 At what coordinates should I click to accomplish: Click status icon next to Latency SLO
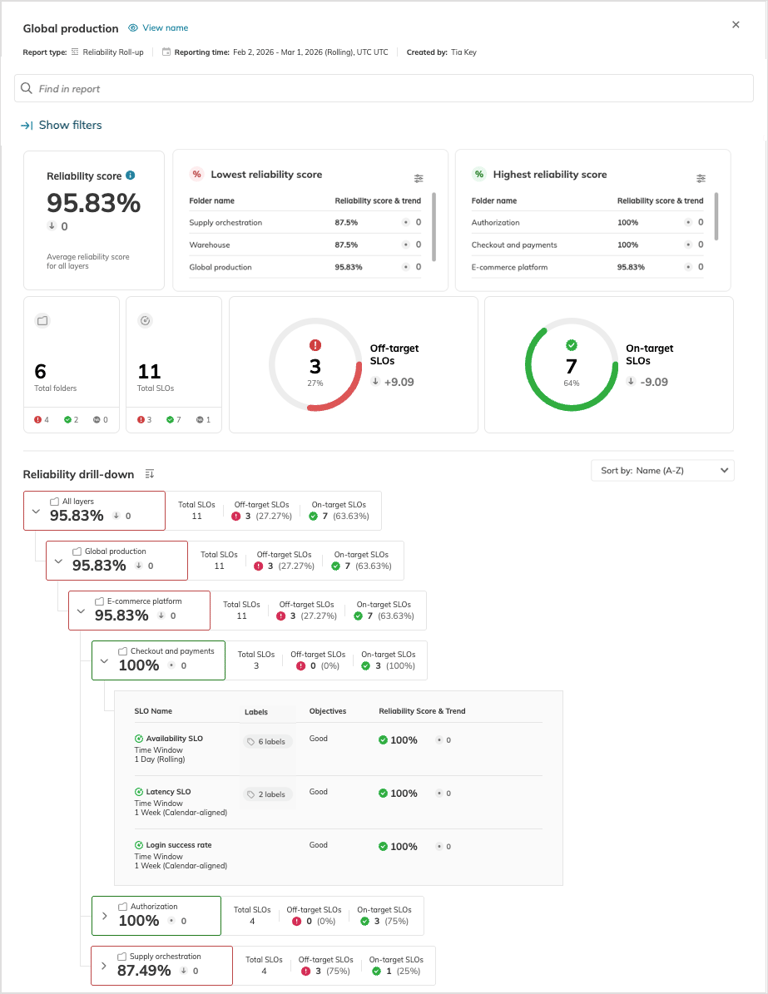pos(139,792)
